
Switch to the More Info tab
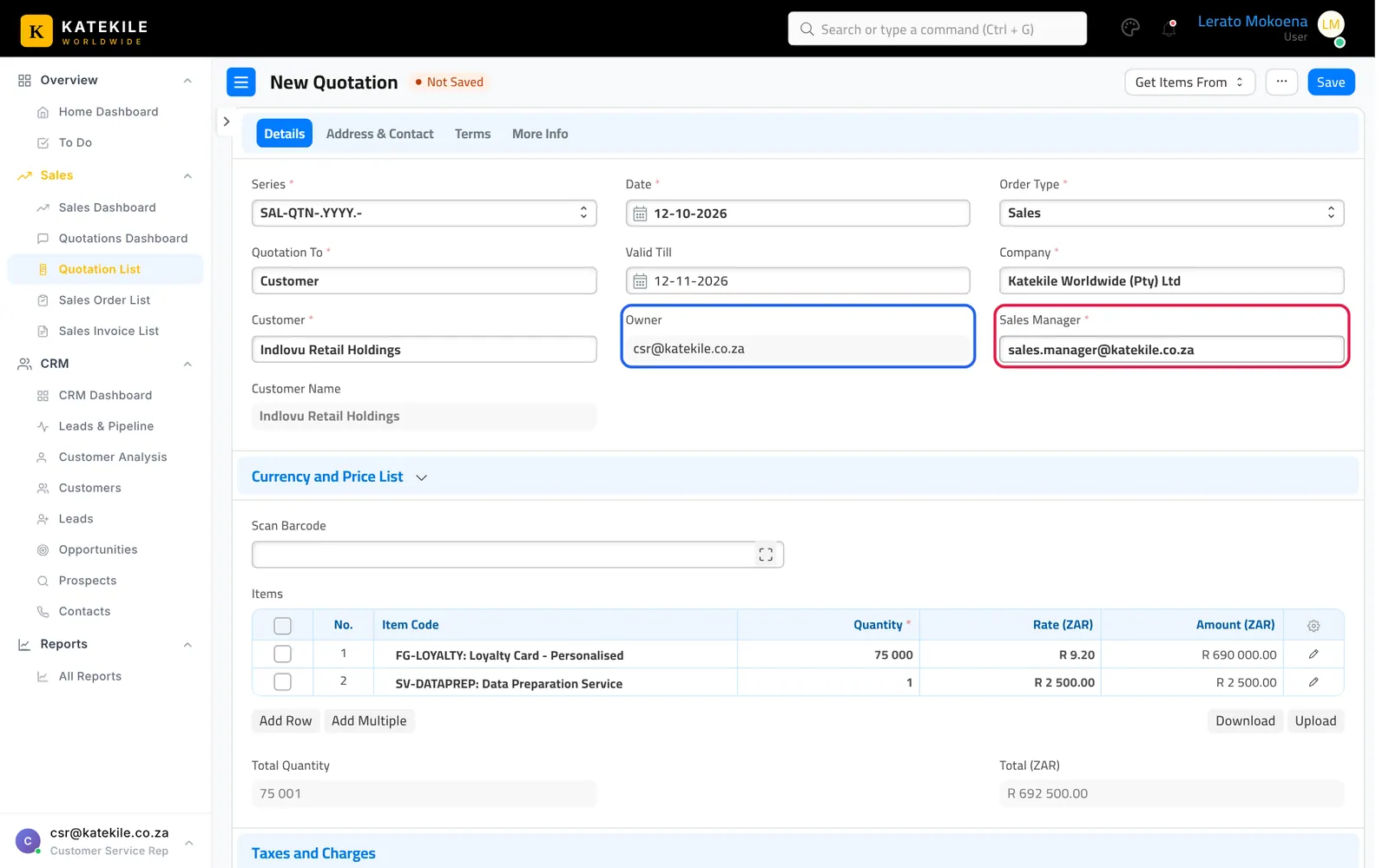point(540,134)
